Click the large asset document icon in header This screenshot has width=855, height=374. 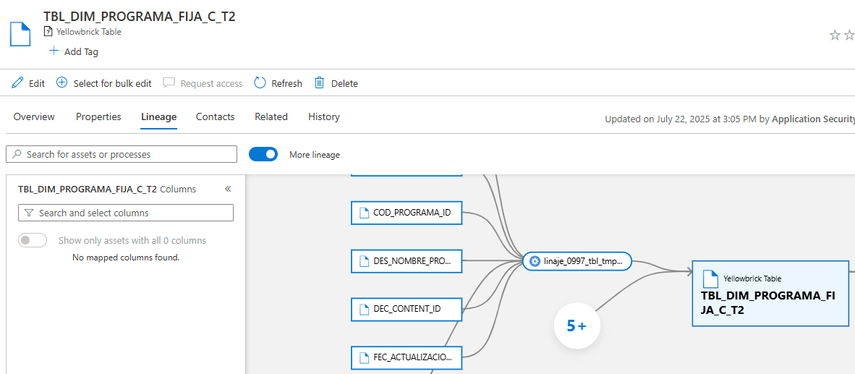pos(20,34)
